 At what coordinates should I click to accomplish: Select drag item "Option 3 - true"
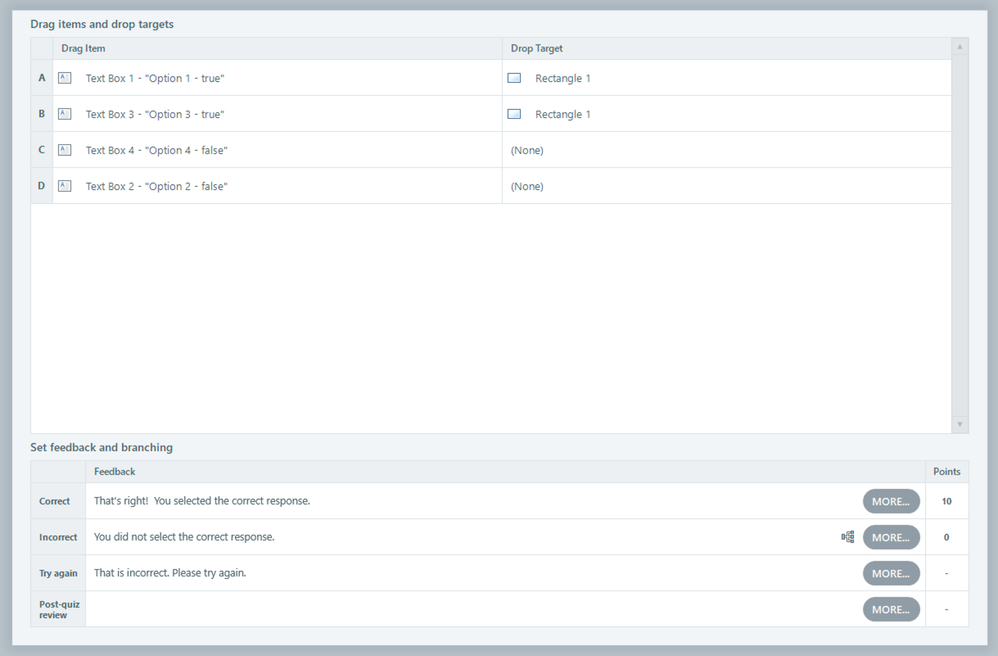(x=278, y=115)
